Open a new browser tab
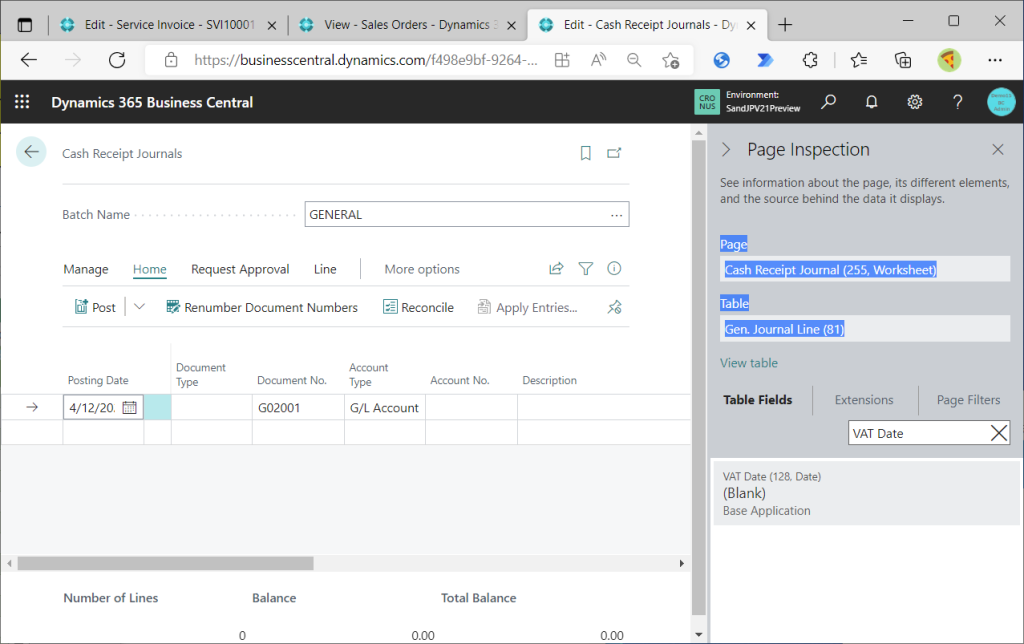Viewport: 1024px width, 644px height. coord(785,25)
